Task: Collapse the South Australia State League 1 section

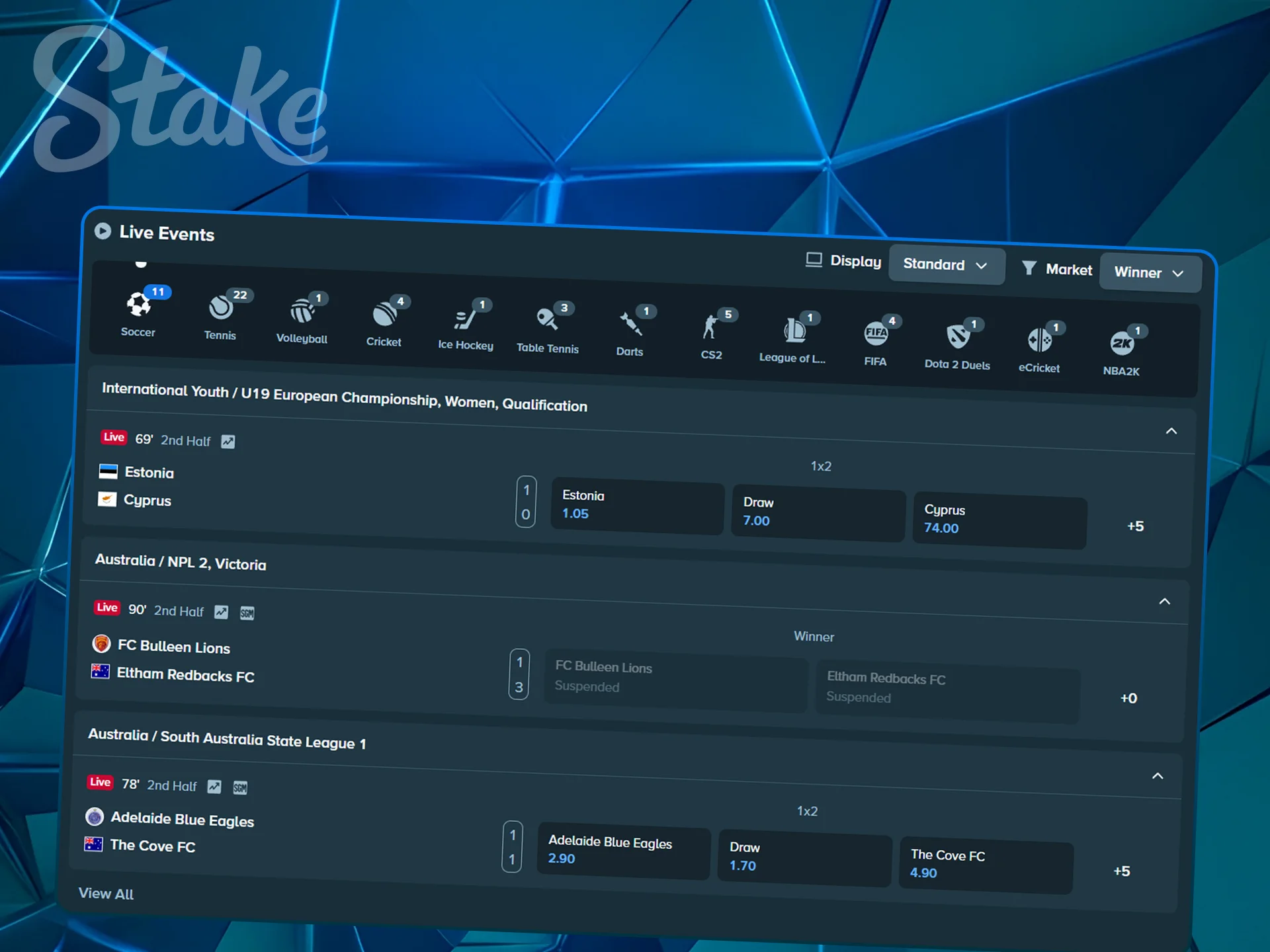Action: 1158,775
